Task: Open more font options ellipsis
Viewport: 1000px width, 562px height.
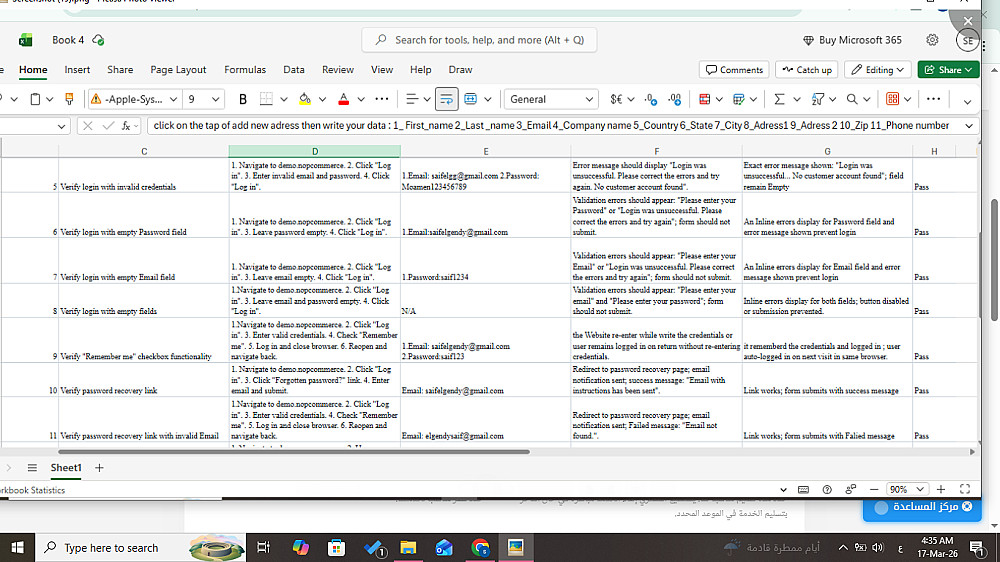Action: (382, 100)
